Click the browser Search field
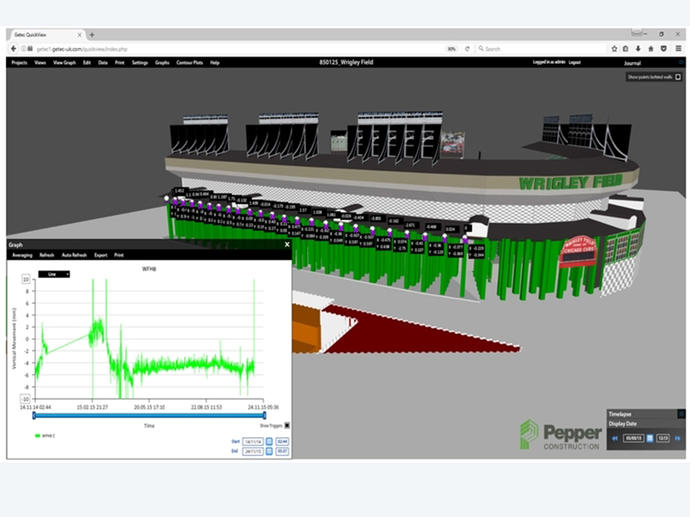The width and height of the screenshot is (690, 517). tap(541, 49)
